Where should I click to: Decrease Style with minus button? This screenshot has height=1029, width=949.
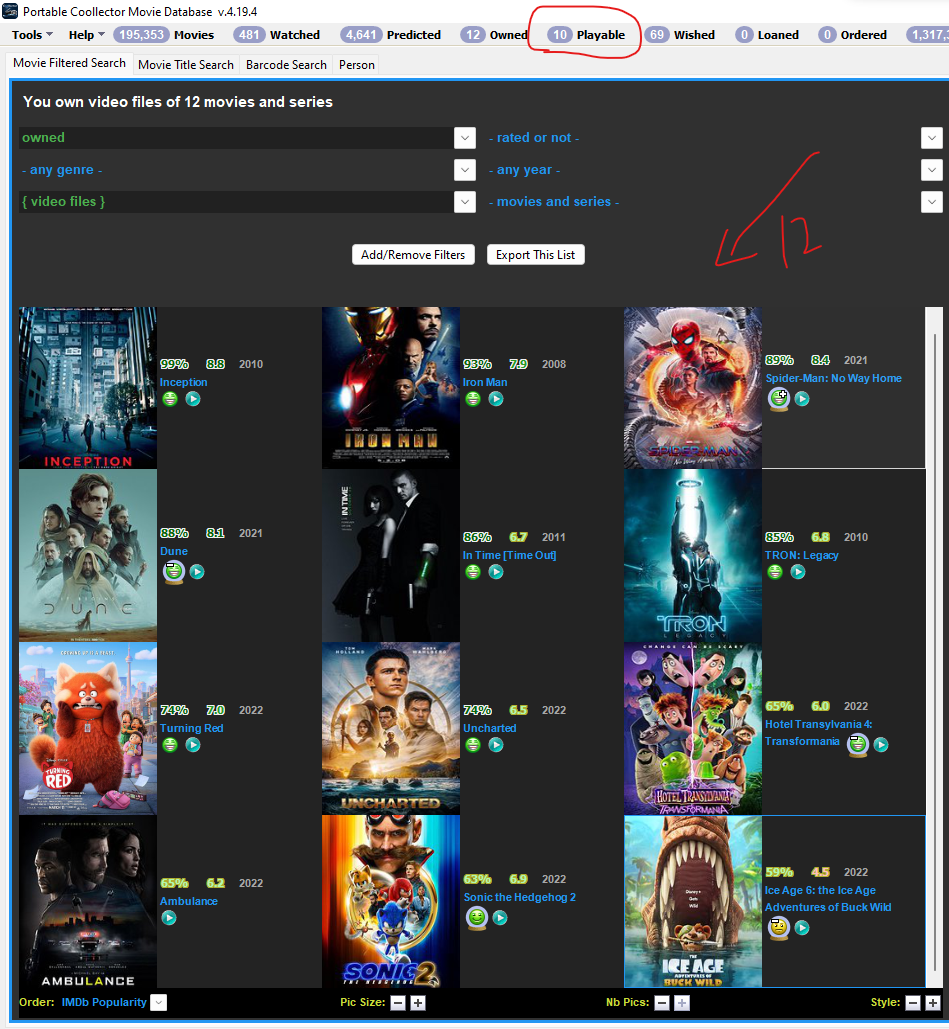(913, 1003)
